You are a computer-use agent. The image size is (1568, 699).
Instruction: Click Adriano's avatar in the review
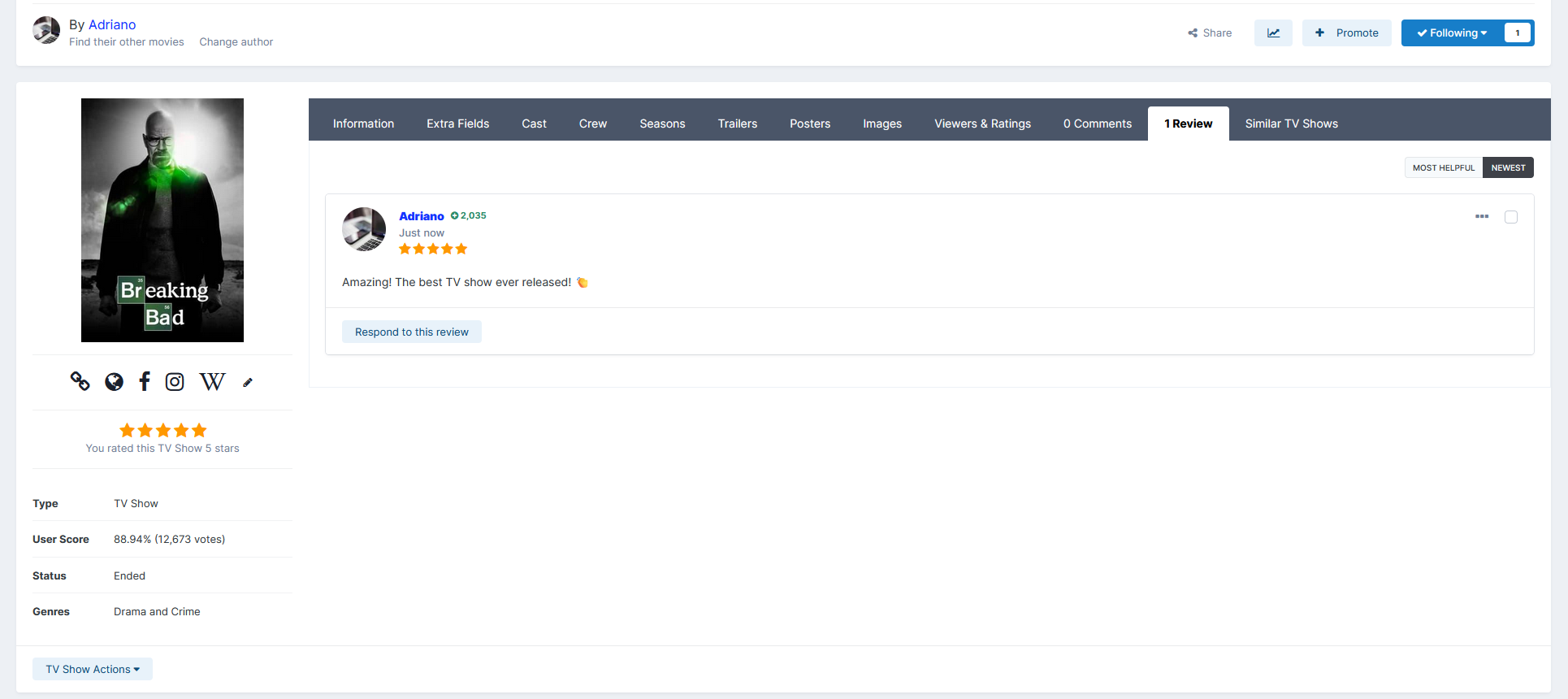point(364,229)
